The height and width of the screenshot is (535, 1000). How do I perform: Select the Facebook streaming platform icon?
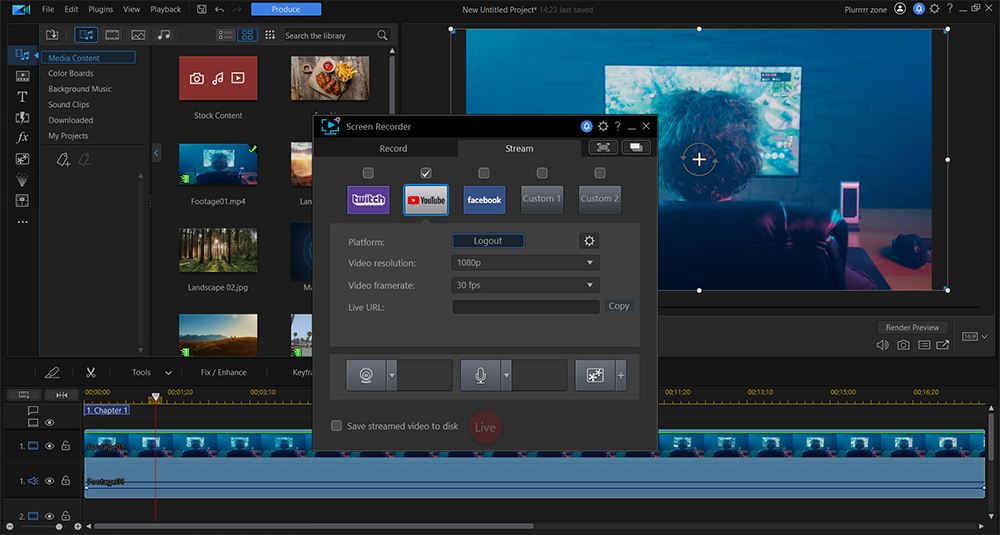click(484, 199)
